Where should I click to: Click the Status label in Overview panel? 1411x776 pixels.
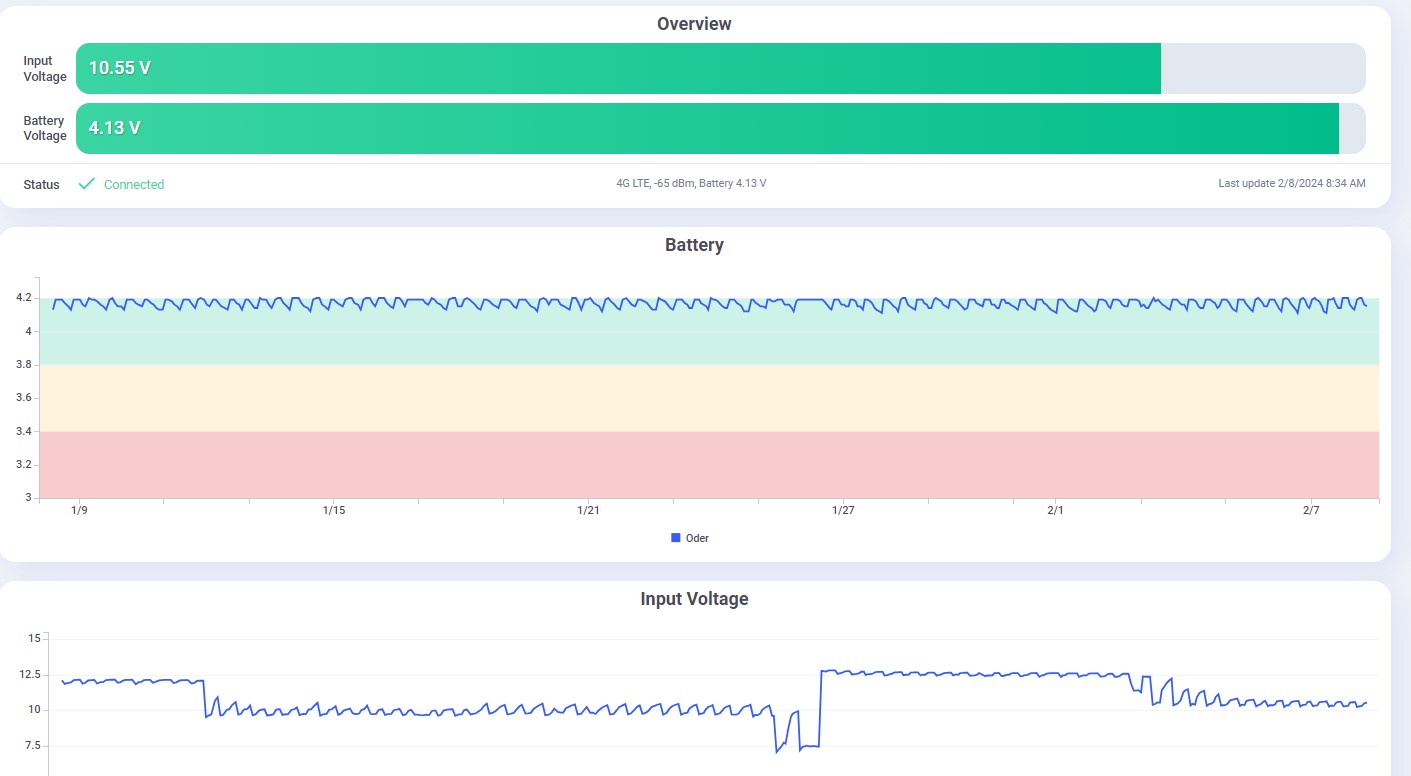click(x=41, y=185)
